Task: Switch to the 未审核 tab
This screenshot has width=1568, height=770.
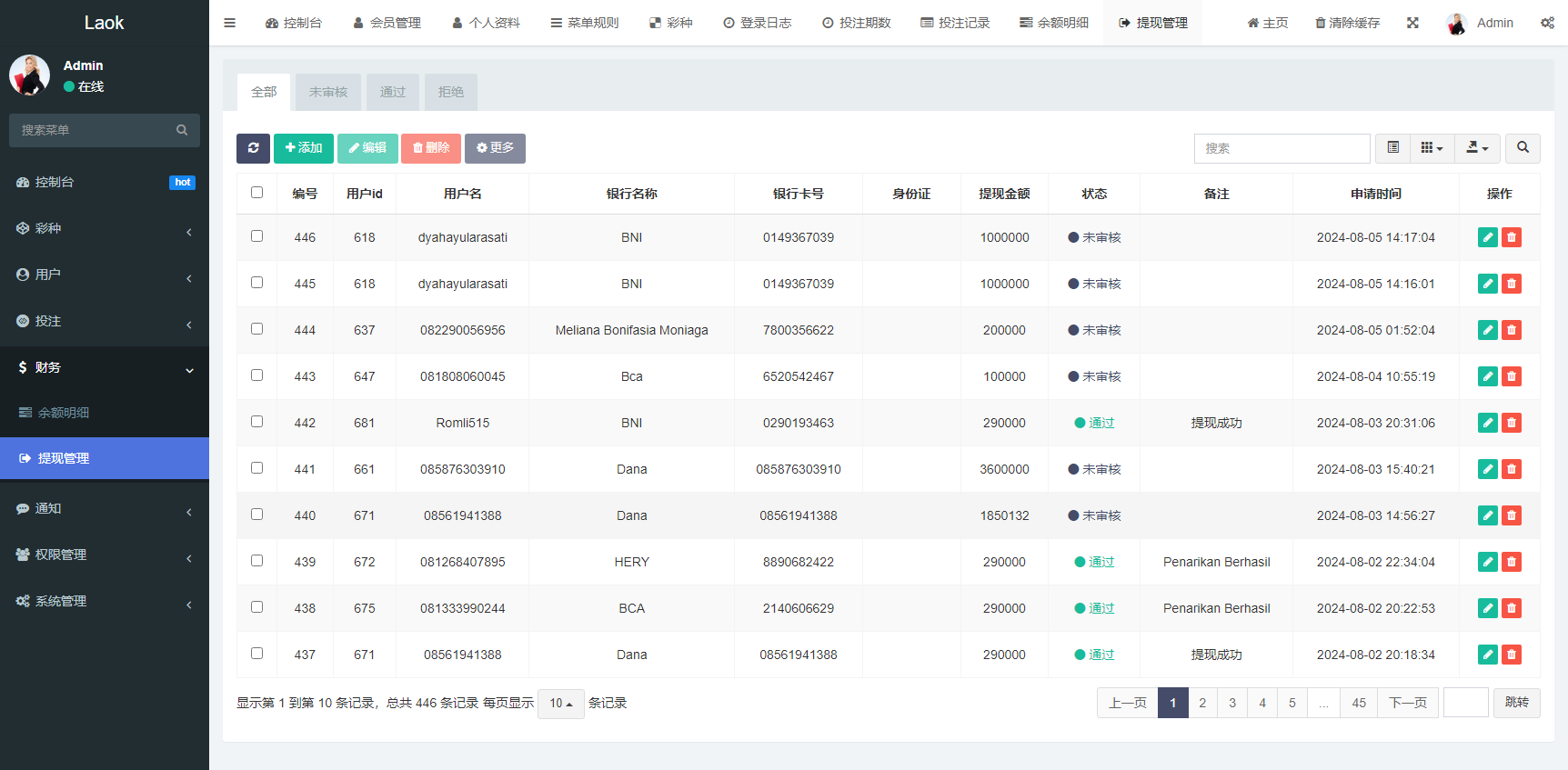Action: pyautogui.click(x=328, y=92)
